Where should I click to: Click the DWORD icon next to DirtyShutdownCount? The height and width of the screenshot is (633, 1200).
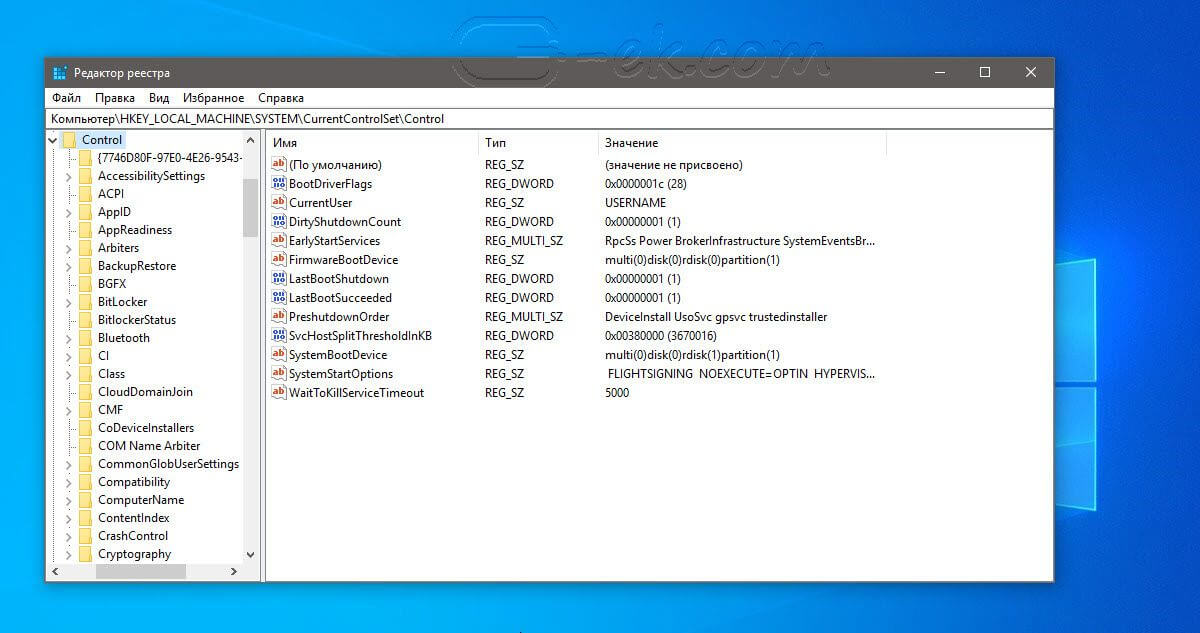coord(279,222)
